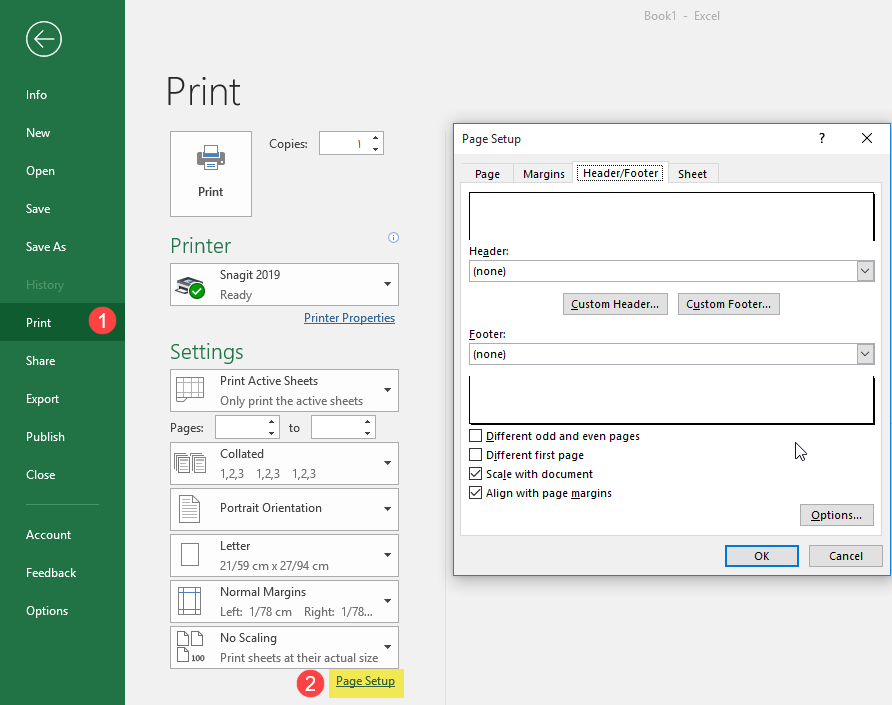
Task: Switch to the Margins tab
Action: [x=544, y=174]
